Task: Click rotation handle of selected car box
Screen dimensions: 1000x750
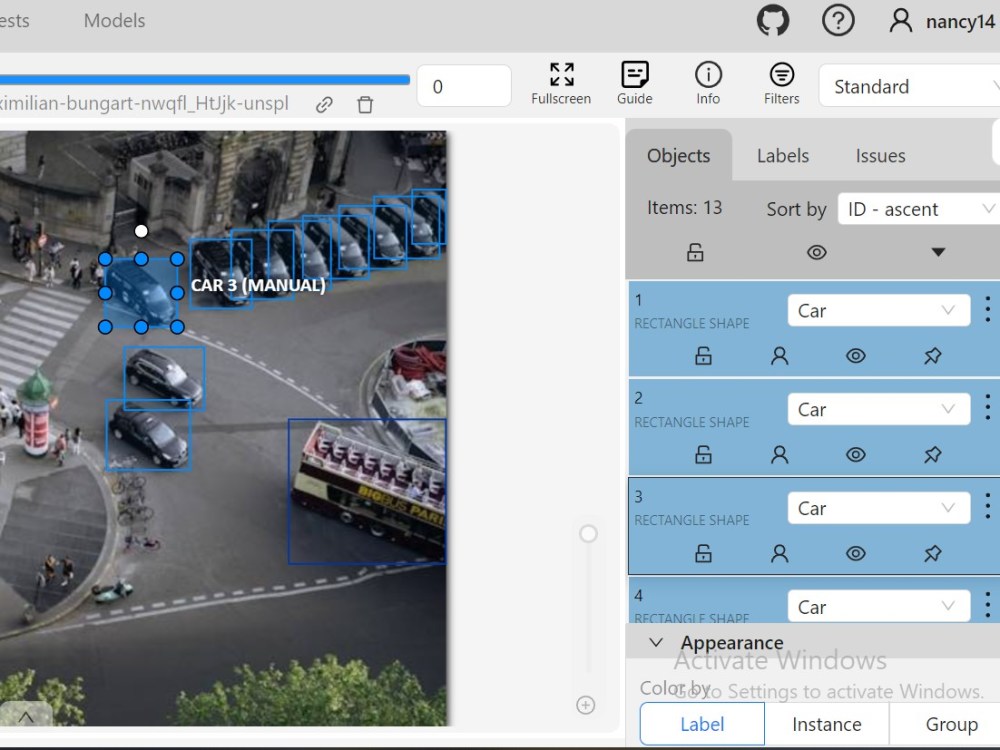Action: tap(141, 231)
